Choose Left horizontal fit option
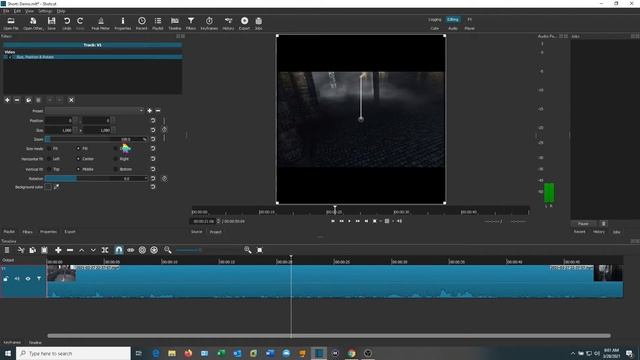The width and height of the screenshot is (640, 360). [53, 159]
